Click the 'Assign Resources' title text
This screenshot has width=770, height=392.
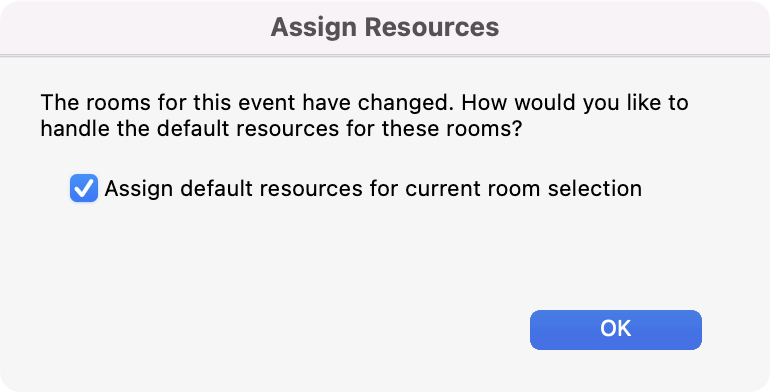[385, 27]
